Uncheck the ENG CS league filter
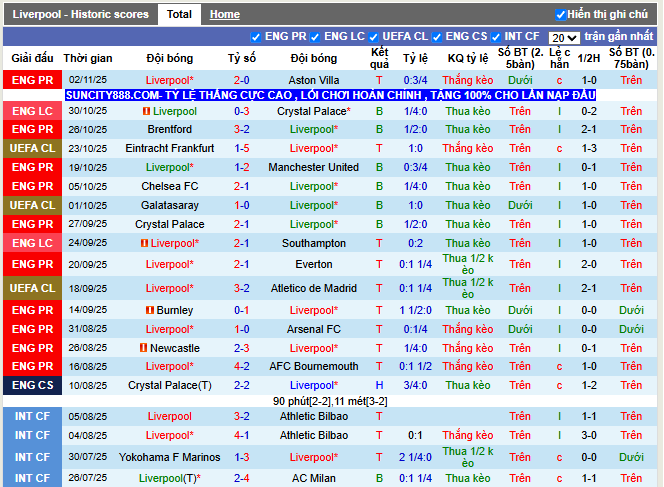Image resolution: width=664 pixels, height=487 pixels. coord(437,37)
